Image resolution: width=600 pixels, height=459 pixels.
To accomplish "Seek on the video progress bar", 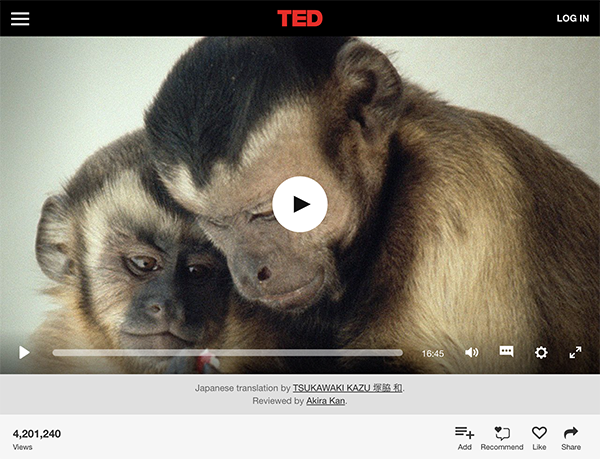I will (x=227, y=353).
